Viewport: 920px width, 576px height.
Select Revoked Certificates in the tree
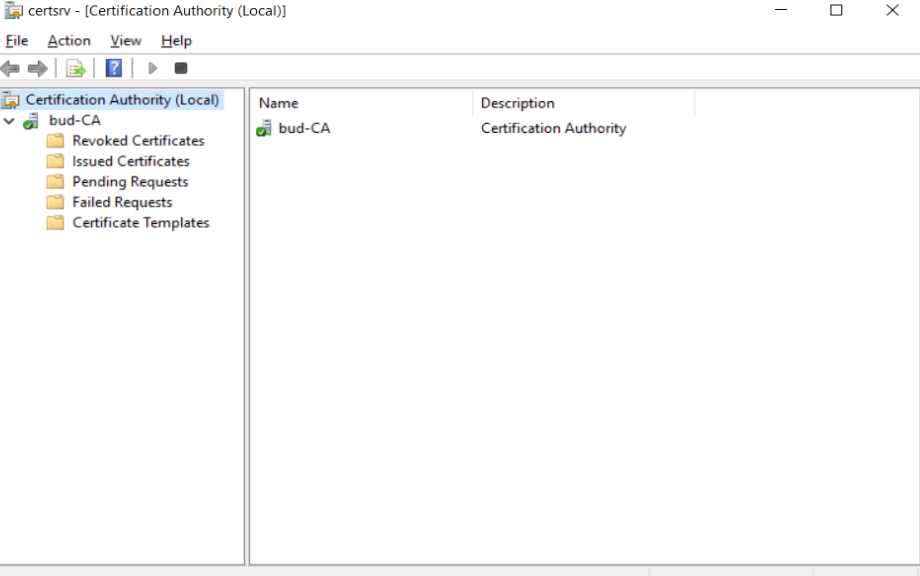click(x=138, y=141)
